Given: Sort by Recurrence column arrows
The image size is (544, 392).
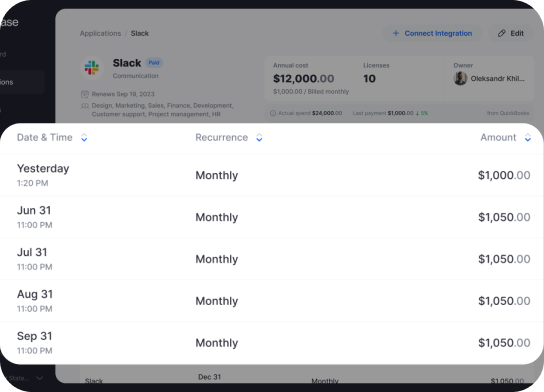Looking at the screenshot, I should tap(259, 138).
